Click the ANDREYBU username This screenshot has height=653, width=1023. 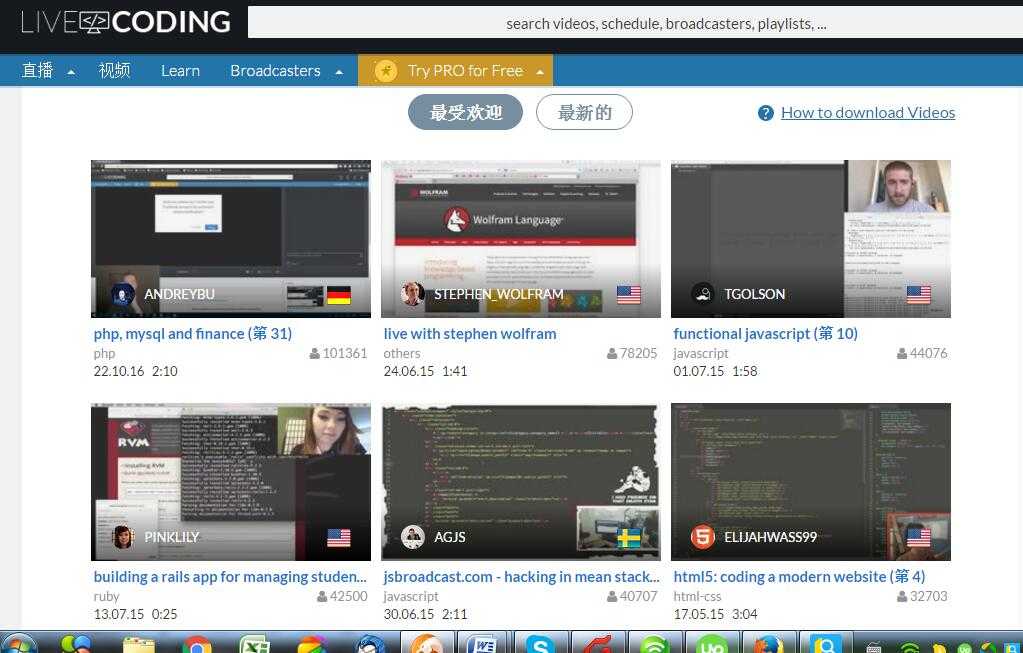coord(179,294)
